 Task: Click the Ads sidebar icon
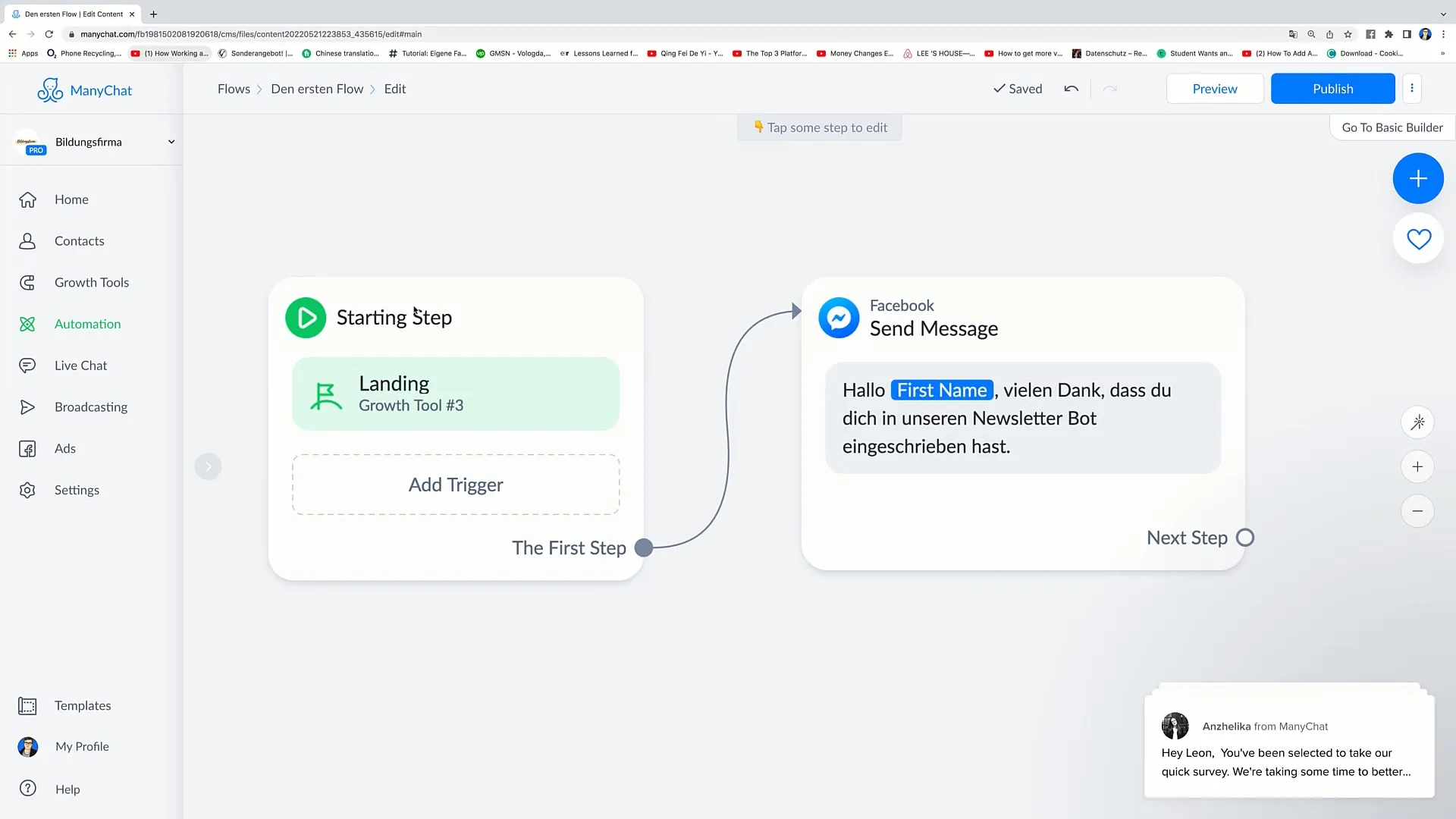click(x=27, y=449)
